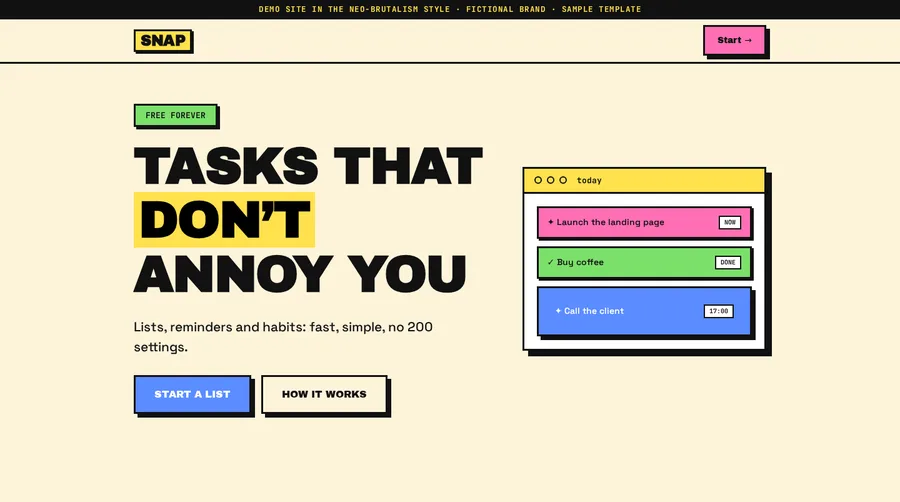The image size is (900, 502).
Task: Select the Buy coffee task row
Action: click(644, 262)
